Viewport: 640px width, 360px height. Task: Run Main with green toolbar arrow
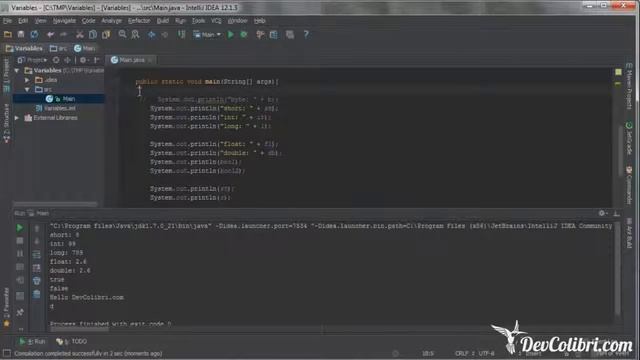click(231, 35)
